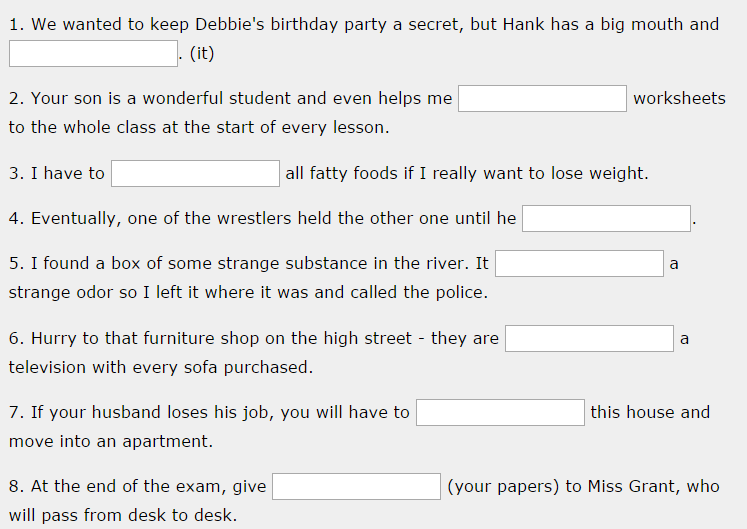
Task: Click the input box after "until he"
Action: click(606, 218)
